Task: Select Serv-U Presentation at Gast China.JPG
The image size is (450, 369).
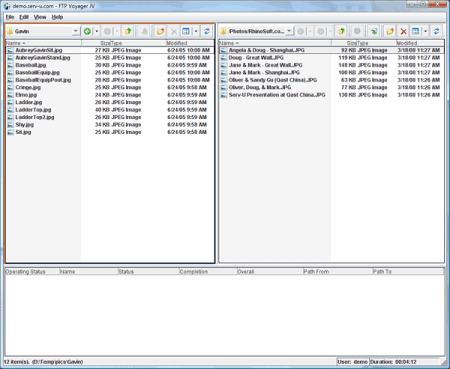Action: 277,95
